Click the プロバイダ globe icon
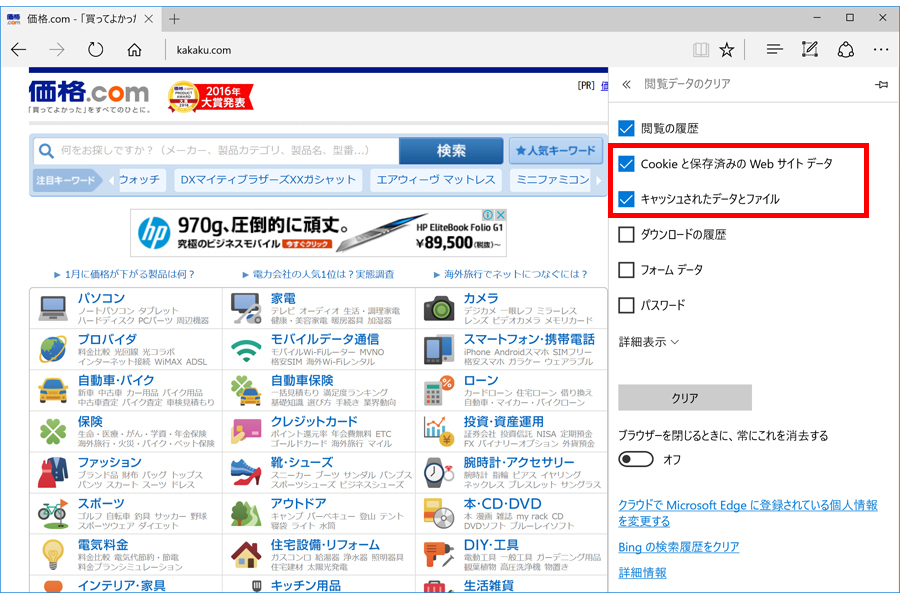 53,349
